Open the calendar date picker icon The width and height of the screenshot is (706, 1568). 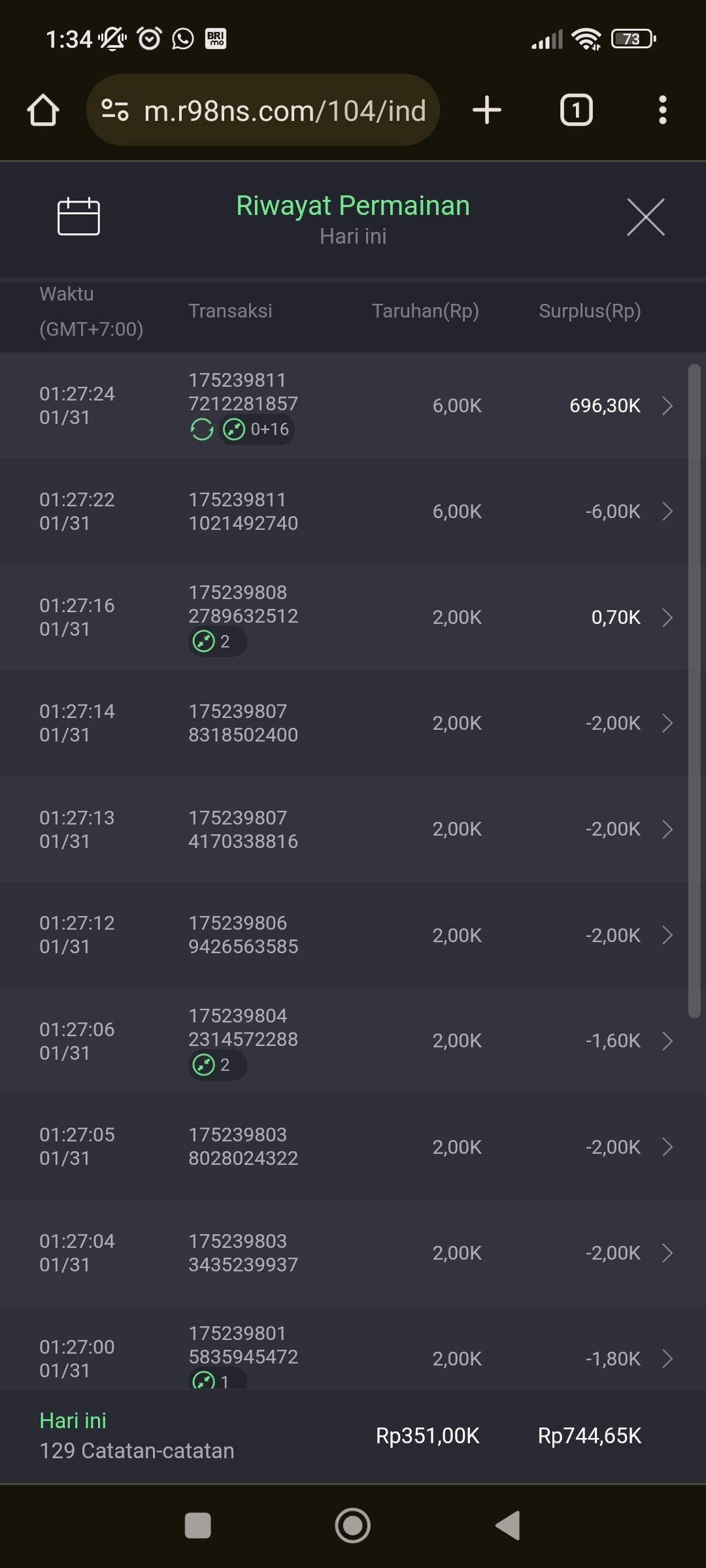pyautogui.click(x=78, y=216)
